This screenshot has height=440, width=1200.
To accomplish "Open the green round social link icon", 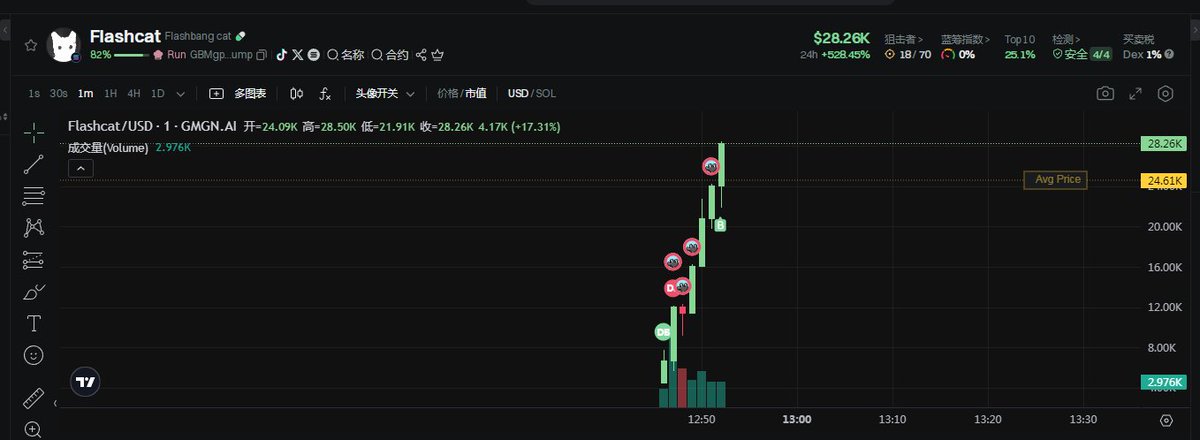I will tap(313, 54).
